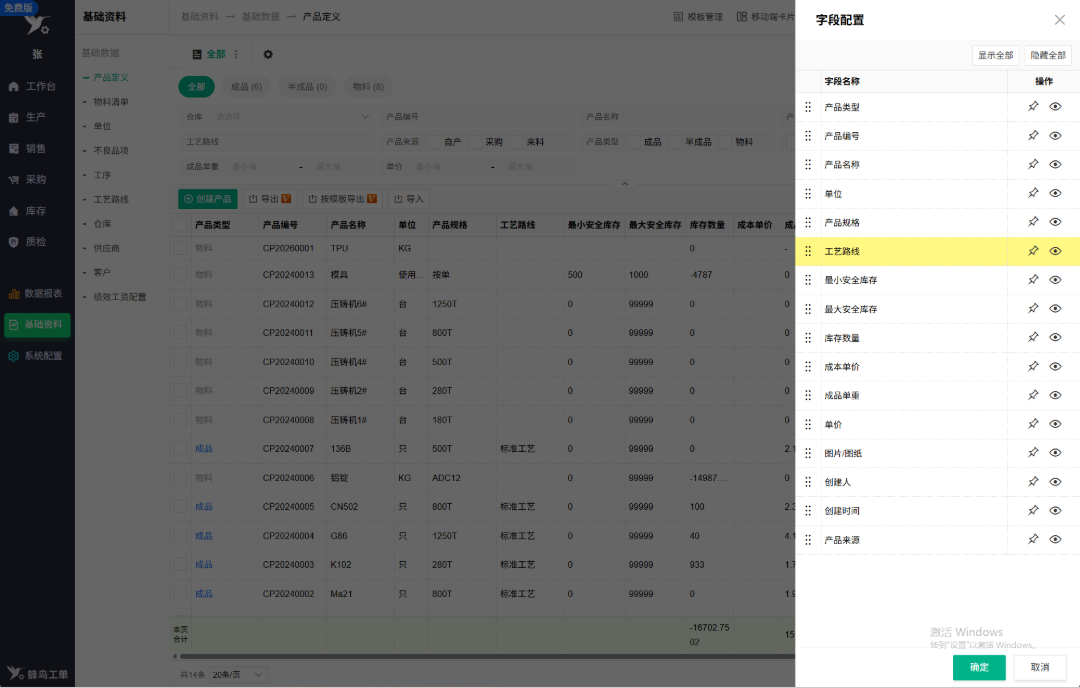Screen dimensions: 1080x688
Task: Pin the 成本单价 field
Action: [x=1032, y=366]
